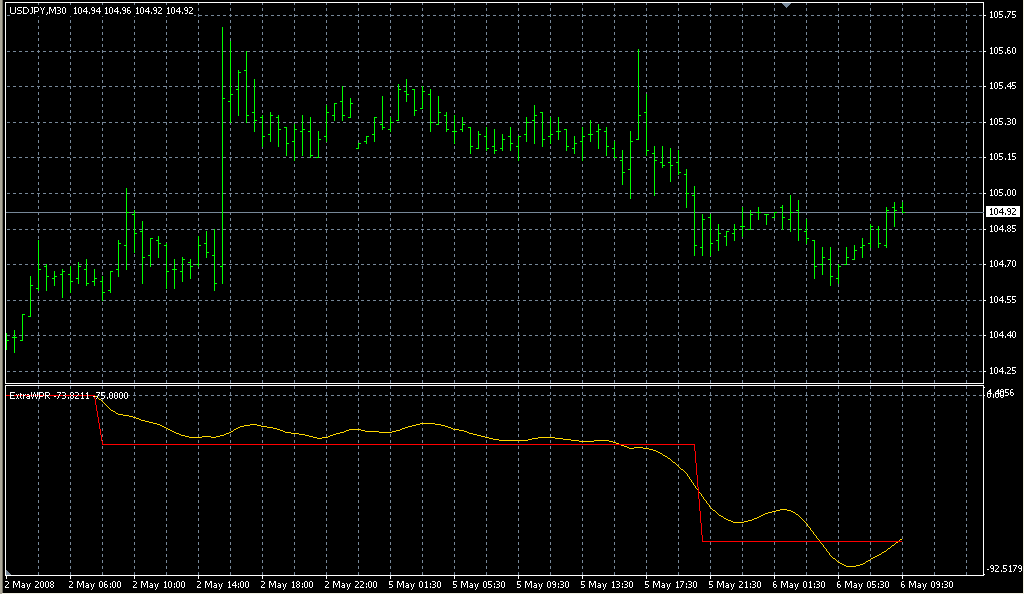Screen dimensions: 1024x594
Task: Click the 105.00 price axis label
Action: pos(1002,193)
